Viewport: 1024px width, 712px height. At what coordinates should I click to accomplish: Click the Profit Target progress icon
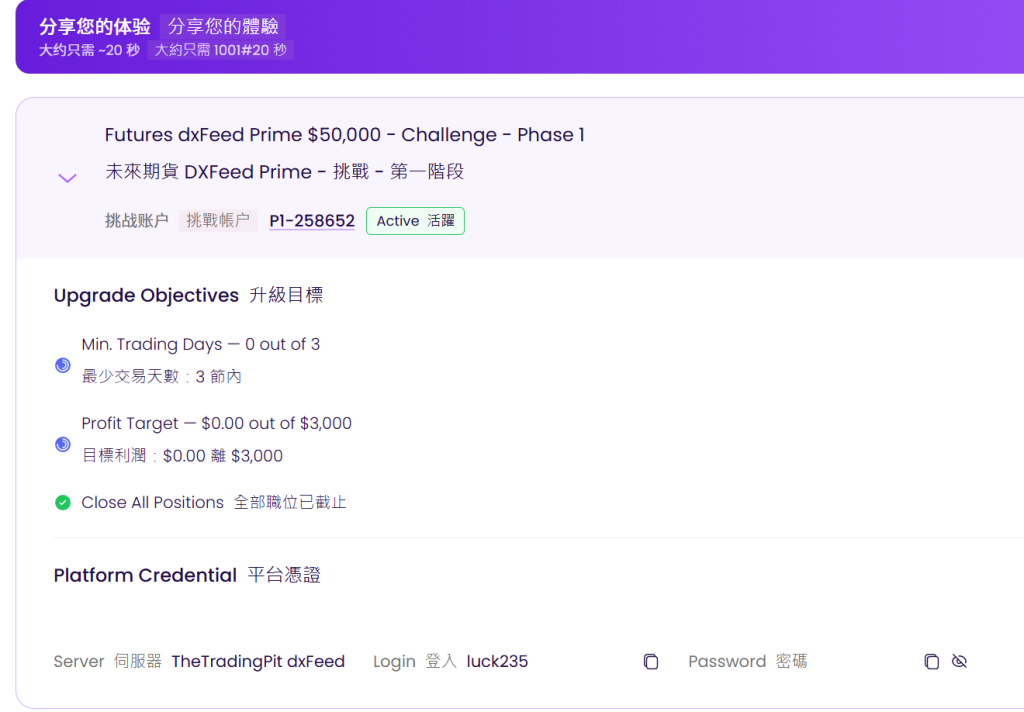[x=63, y=444]
